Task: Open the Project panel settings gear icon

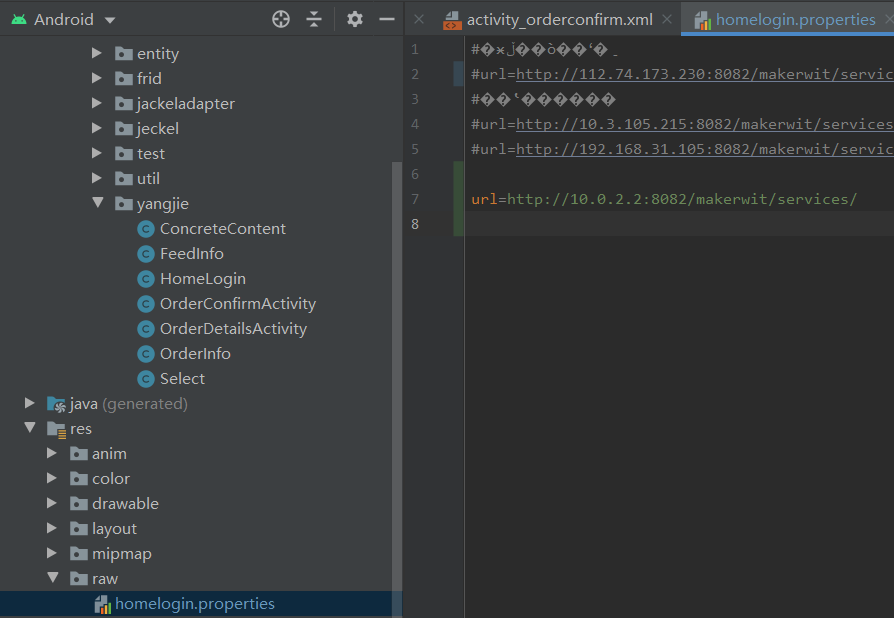Action: point(353,18)
